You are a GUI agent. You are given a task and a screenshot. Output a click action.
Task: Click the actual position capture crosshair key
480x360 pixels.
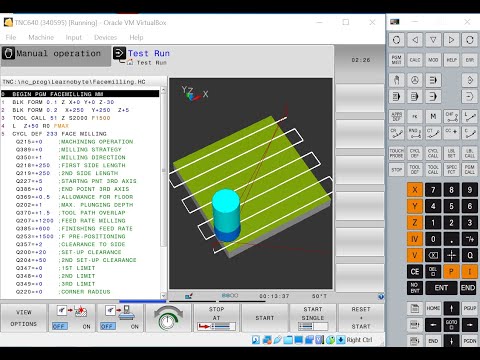click(451, 255)
